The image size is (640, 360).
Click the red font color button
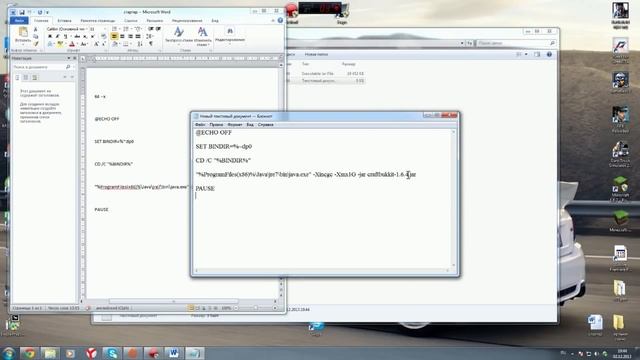coord(72,44)
